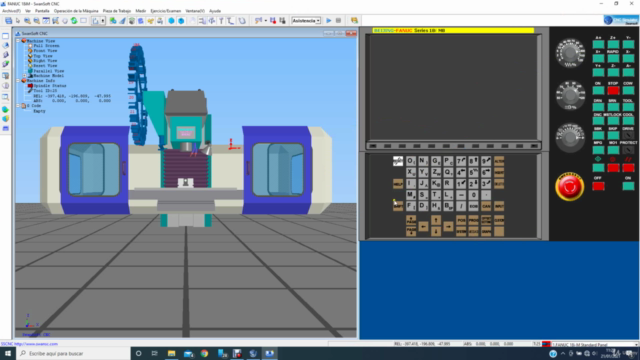Toggle the MO1 optional stop button
640x360 pixels.
coord(613,149)
